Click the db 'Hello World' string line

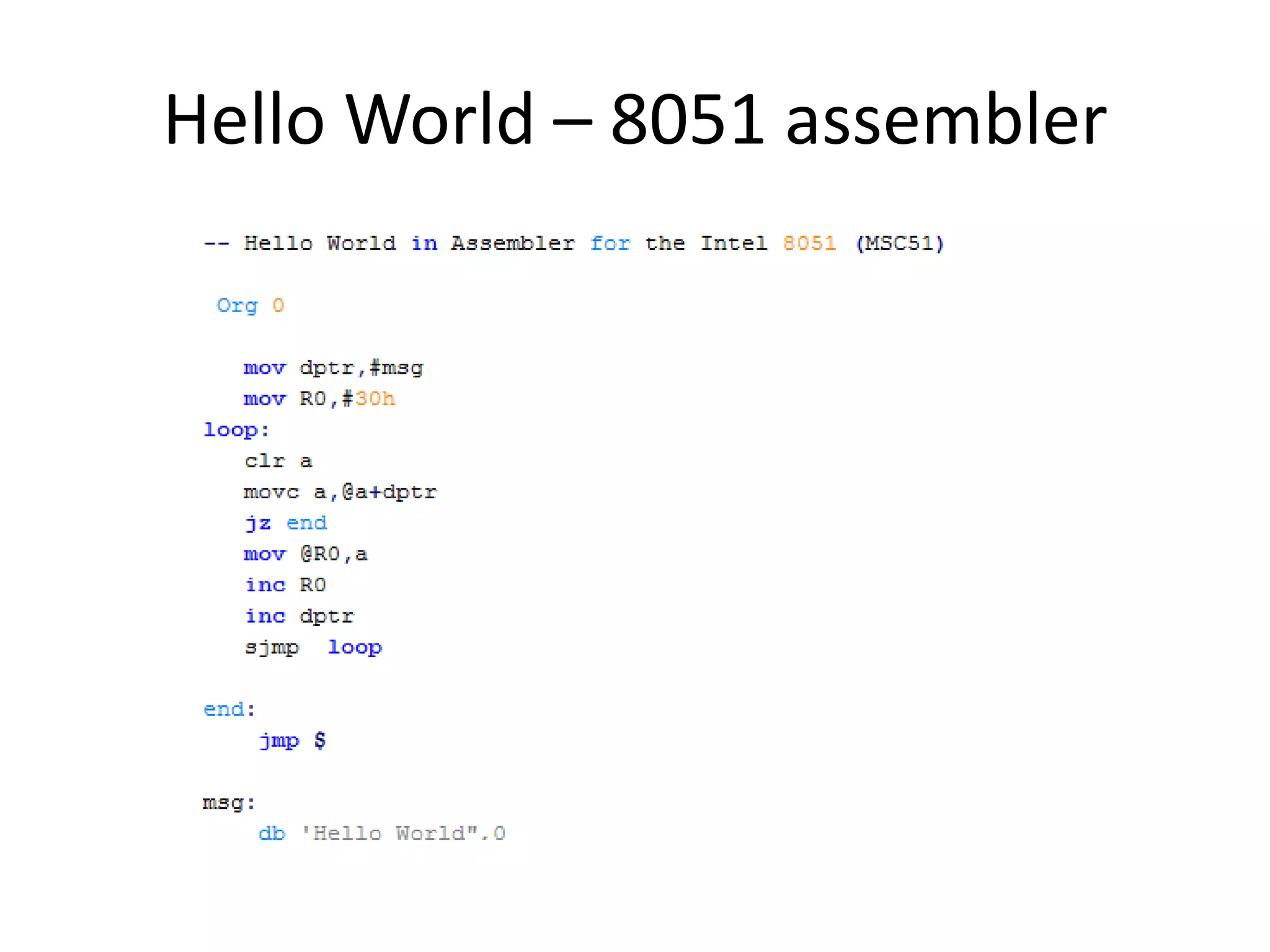coord(382,834)
